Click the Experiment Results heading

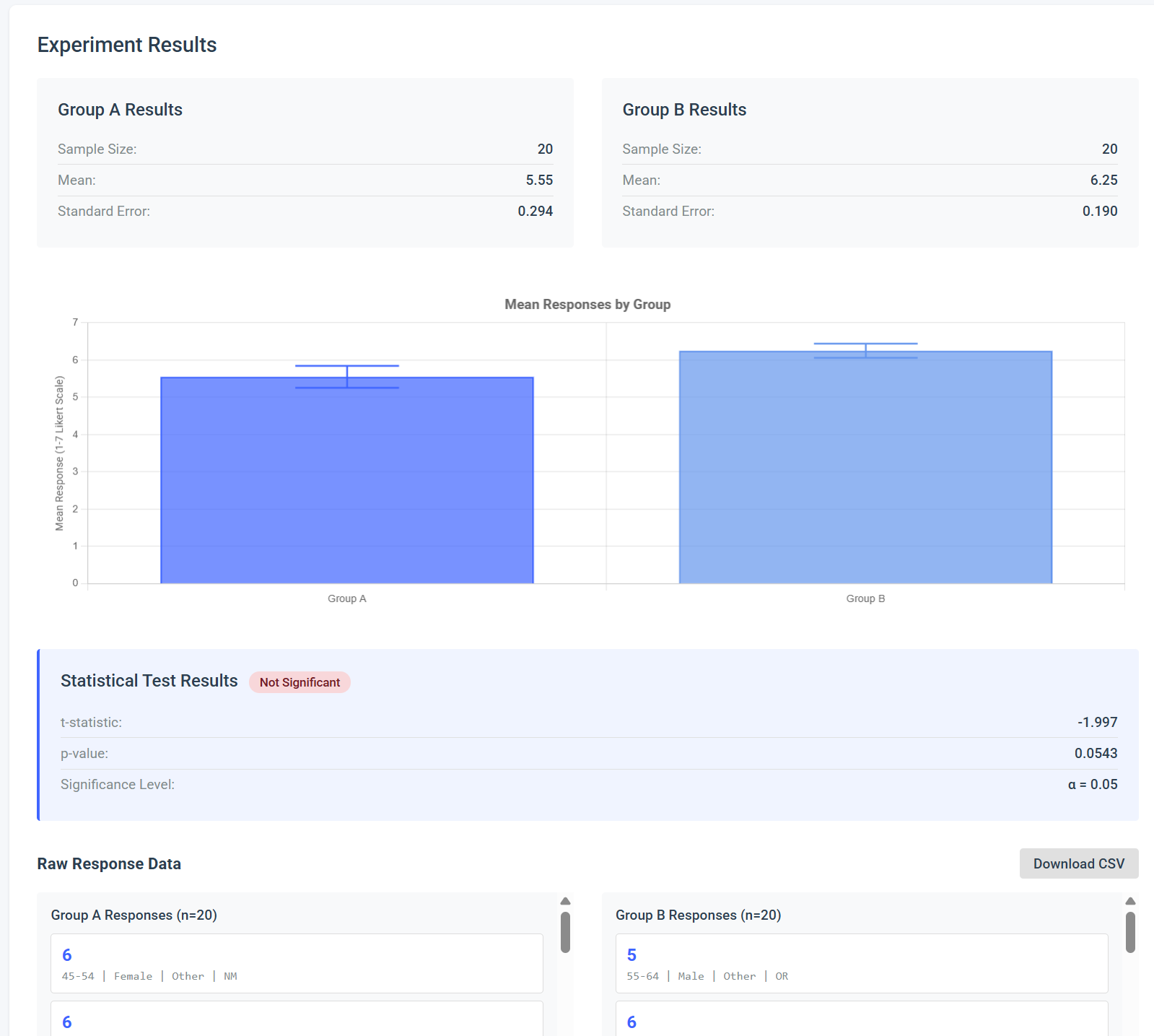coord(127,45)
